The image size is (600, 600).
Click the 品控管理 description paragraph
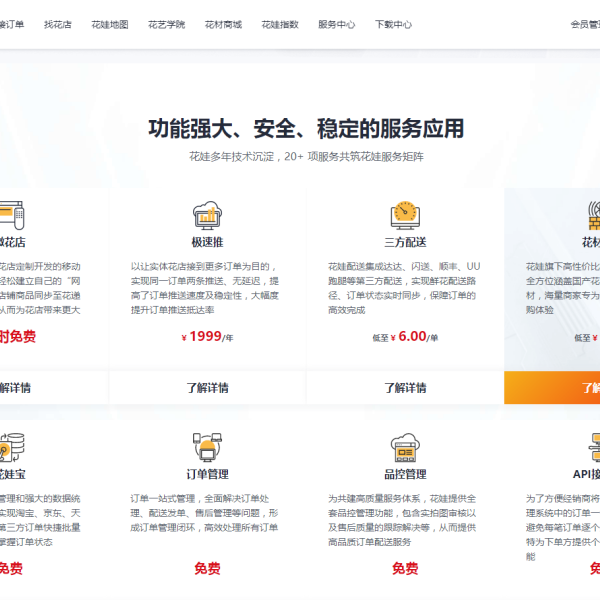point(402,520)
